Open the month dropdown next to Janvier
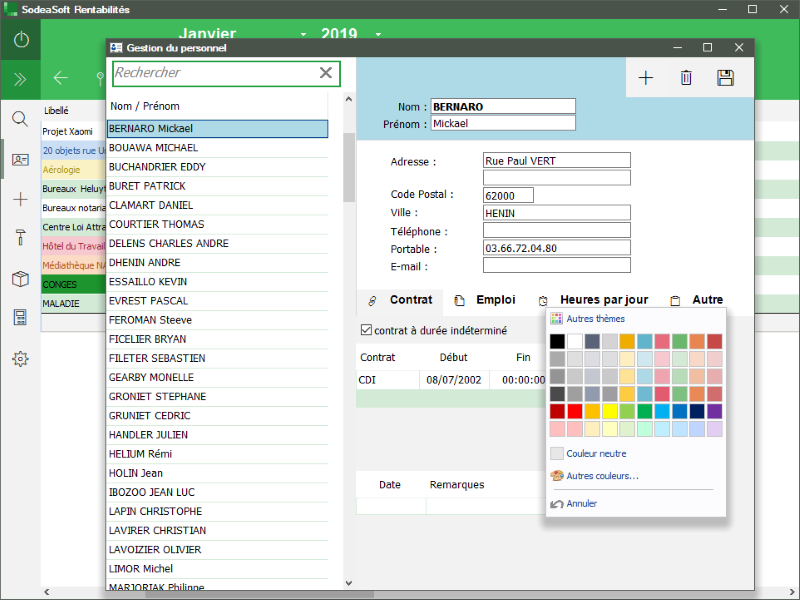 (303, 34)
